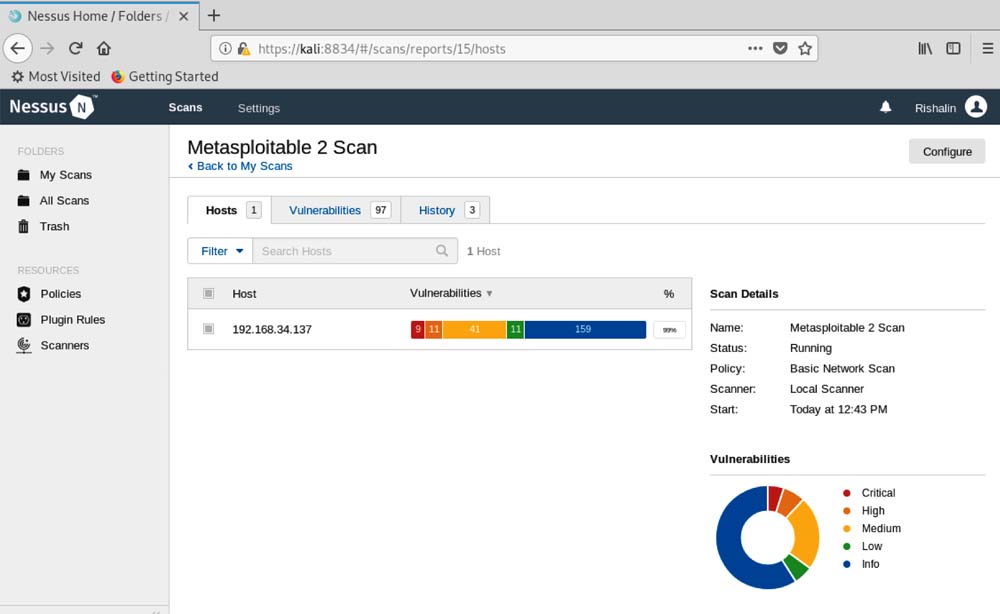The height and width of the screenshot is (614, 1000).
Task: Toggle the select-all hosts checkbox in header
Action: 209,293
